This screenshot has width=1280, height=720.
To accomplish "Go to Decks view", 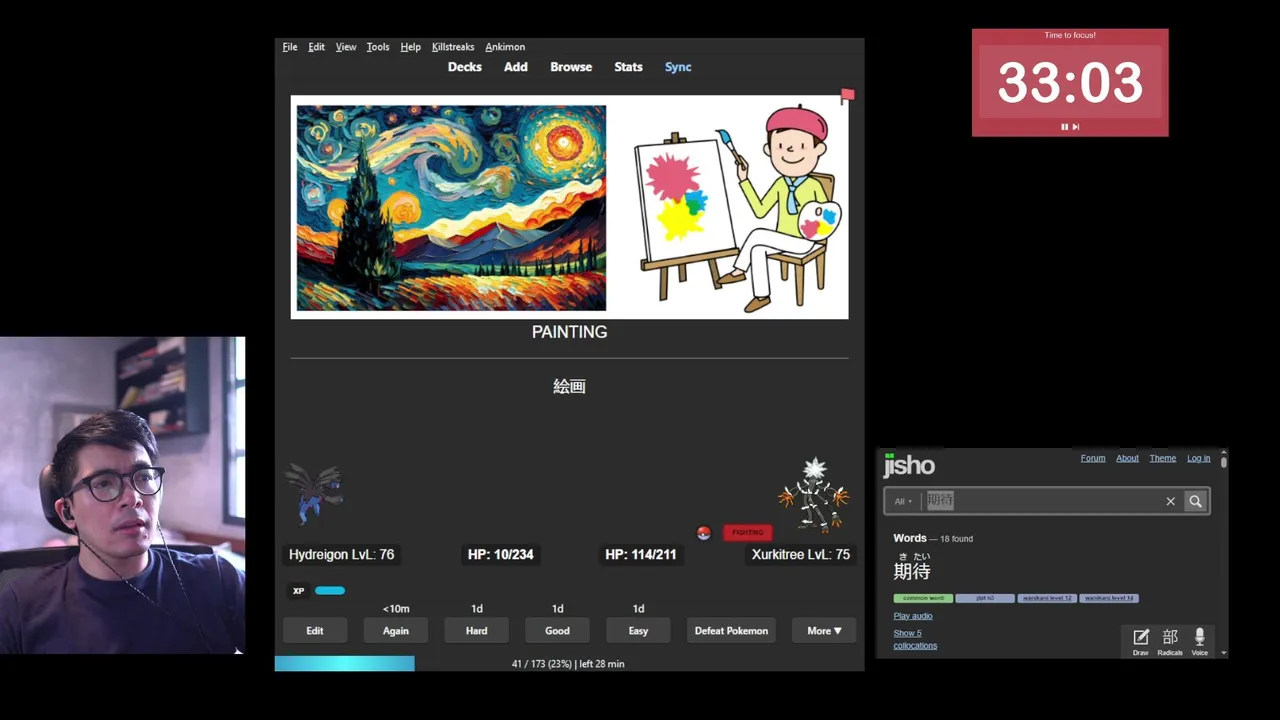I will 465,67.
